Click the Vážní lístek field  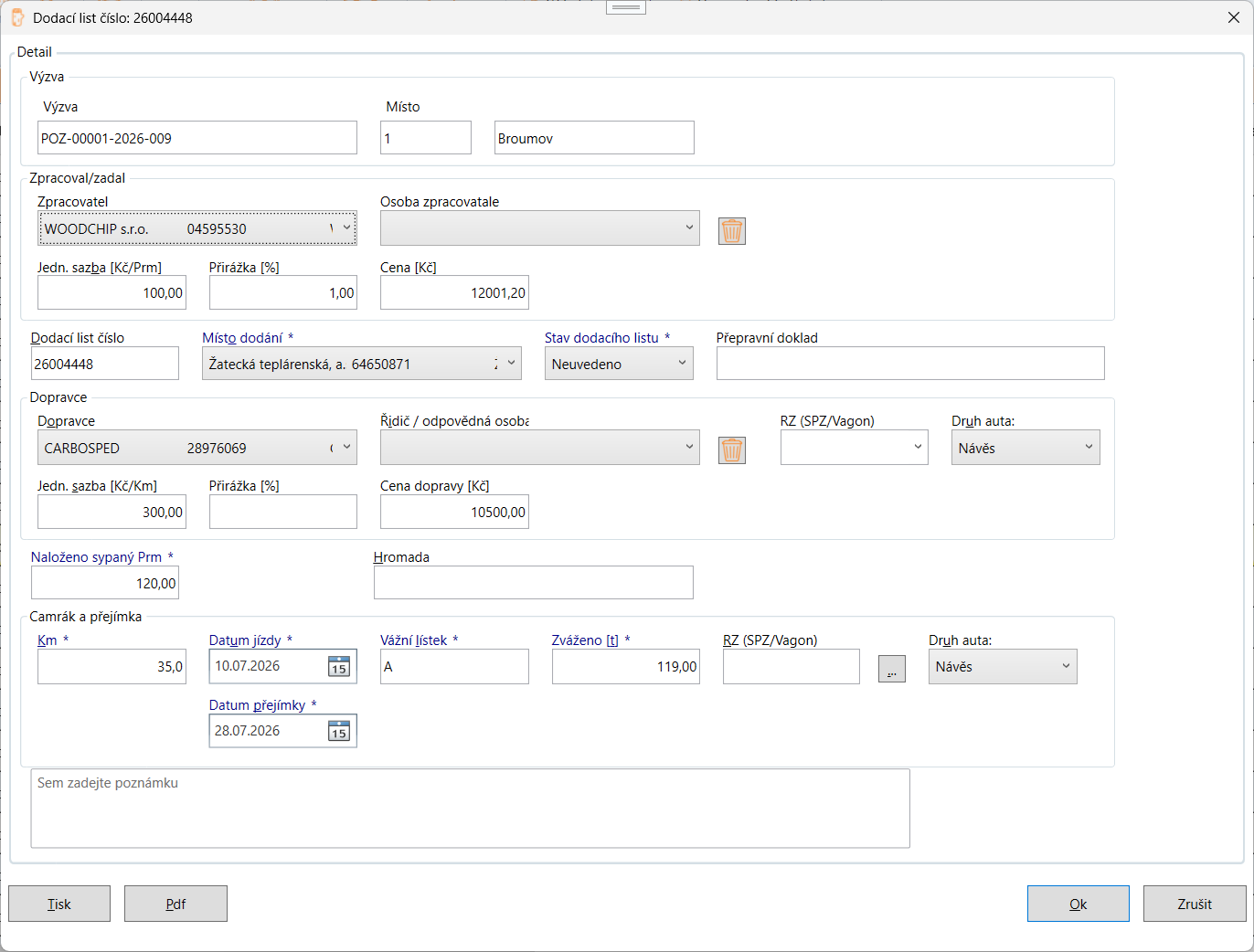coord(454,666)
